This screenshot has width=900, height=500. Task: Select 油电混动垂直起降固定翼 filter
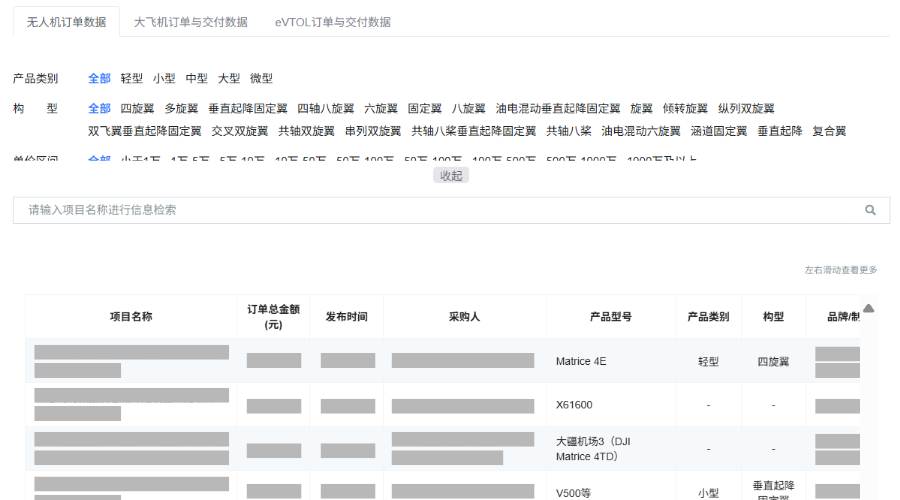[557, 108]
